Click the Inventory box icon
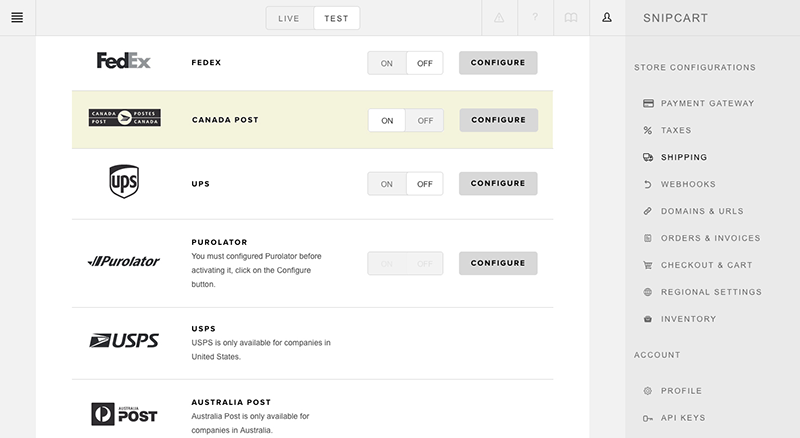Image resolution: width=800 pixels, height=438 pixels. pos(647,319)
